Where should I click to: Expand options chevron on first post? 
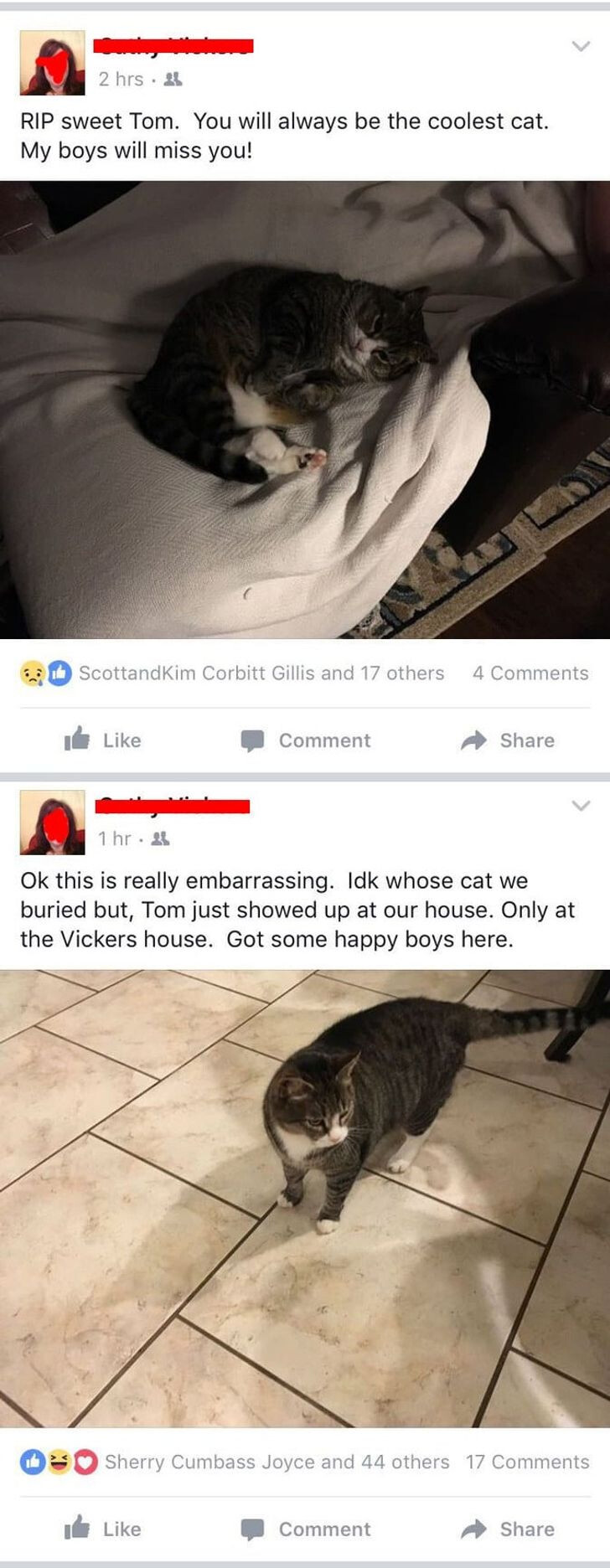pos(581,46)
